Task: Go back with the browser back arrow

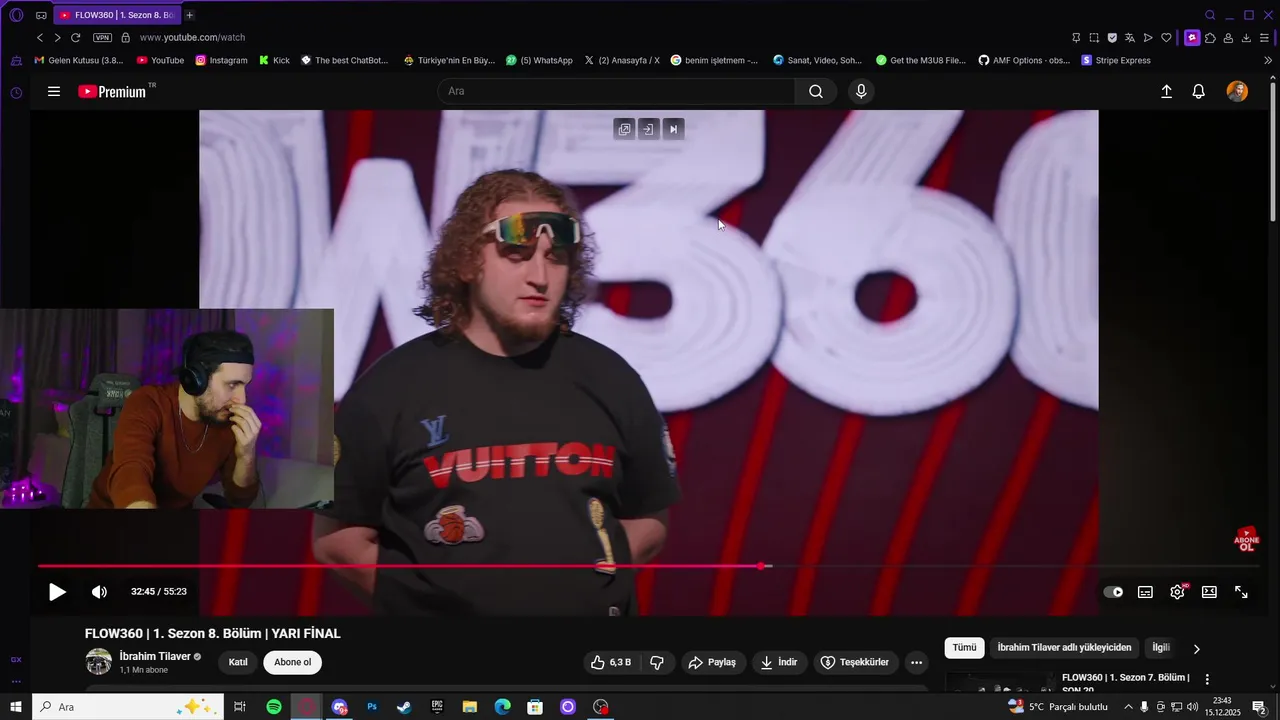Action: pyautogui.click(x=40, y=37)
